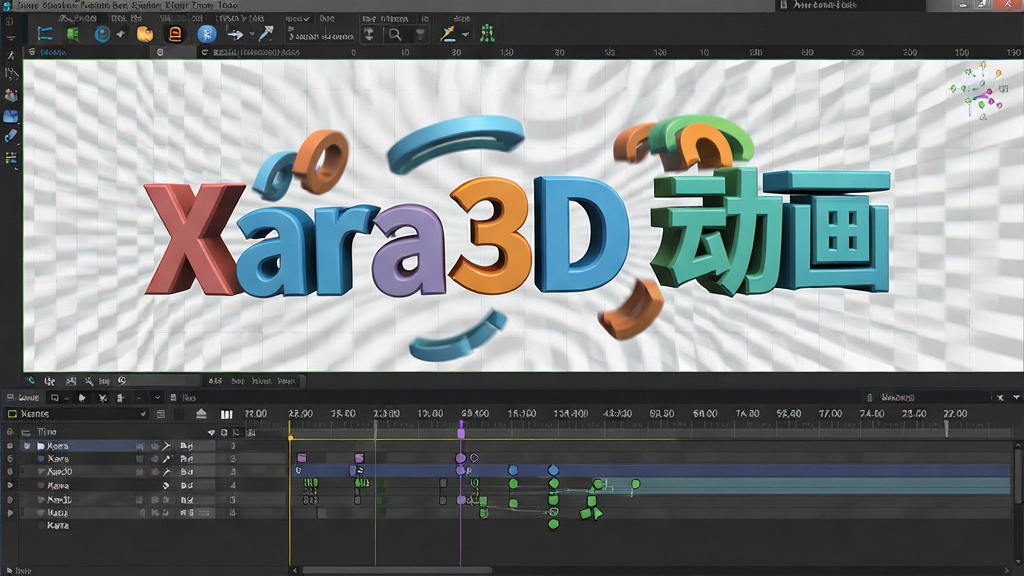
Task: Click the green figure icon in top toolbar
Action: point(487,33)
